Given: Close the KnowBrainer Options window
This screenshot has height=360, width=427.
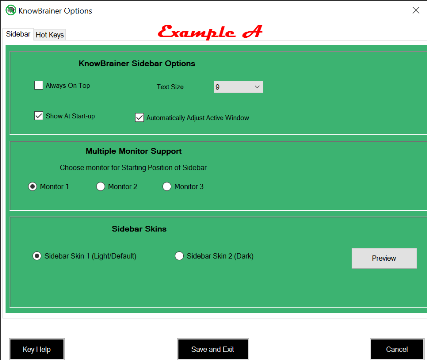Looking at the screenshot, I should [416, 10].
